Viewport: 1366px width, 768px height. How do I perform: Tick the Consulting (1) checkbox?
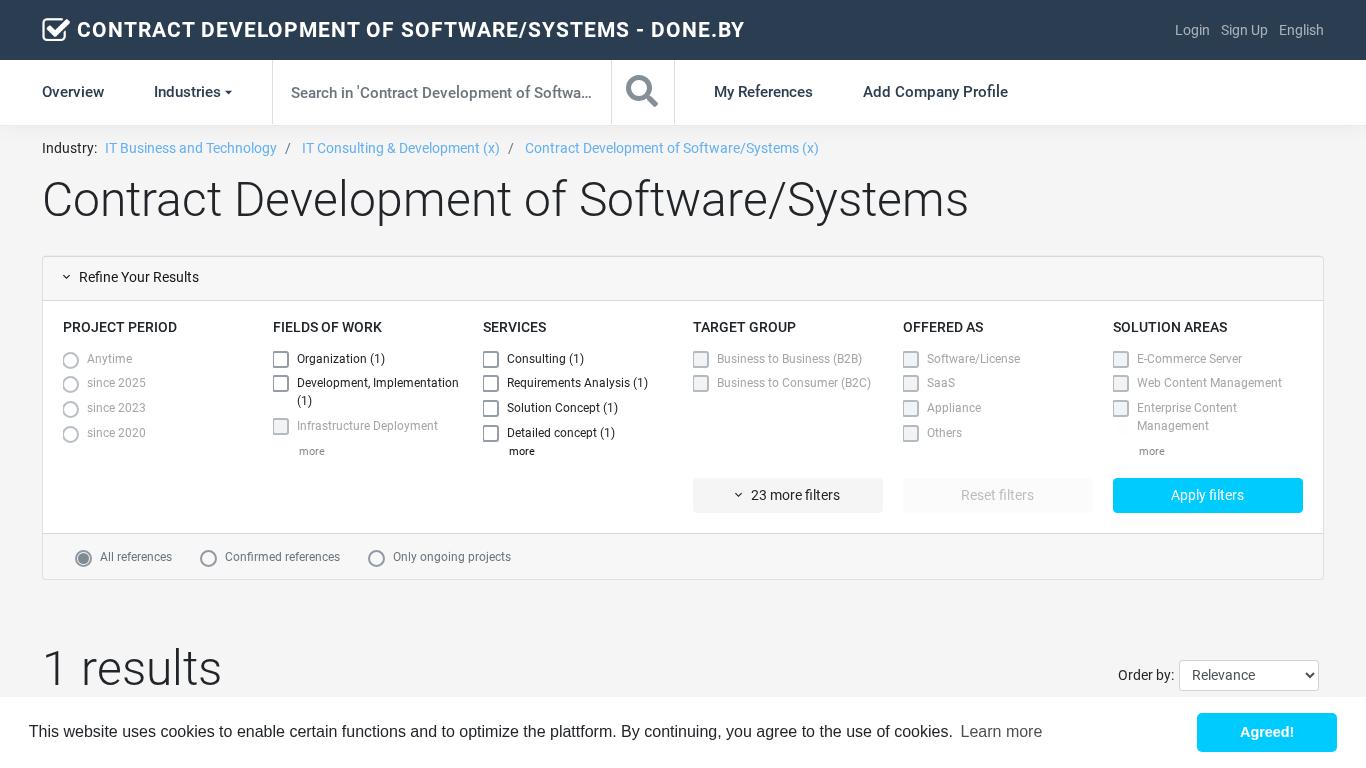(491, 359)
